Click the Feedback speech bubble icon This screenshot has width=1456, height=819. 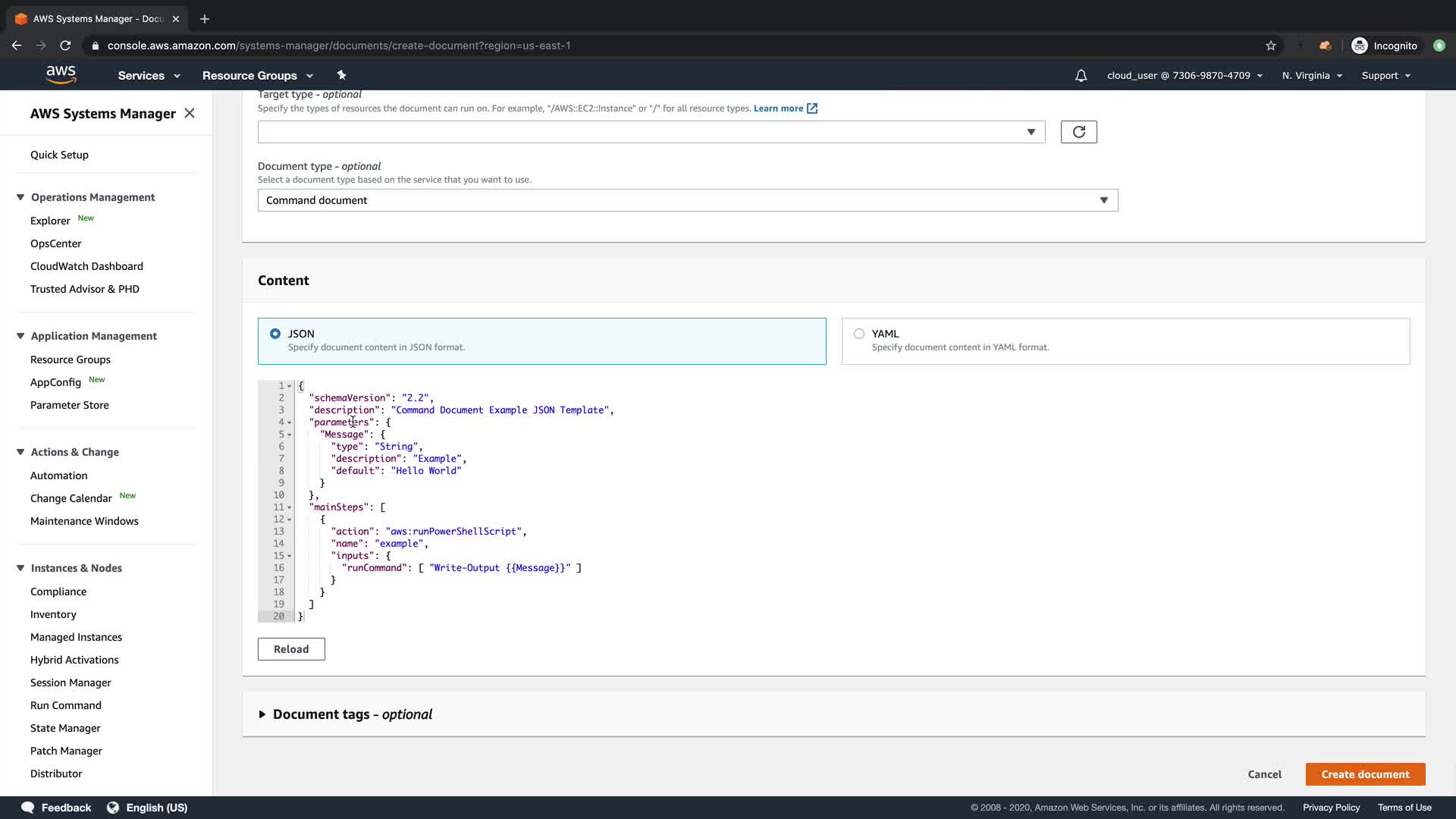point(28,808)
